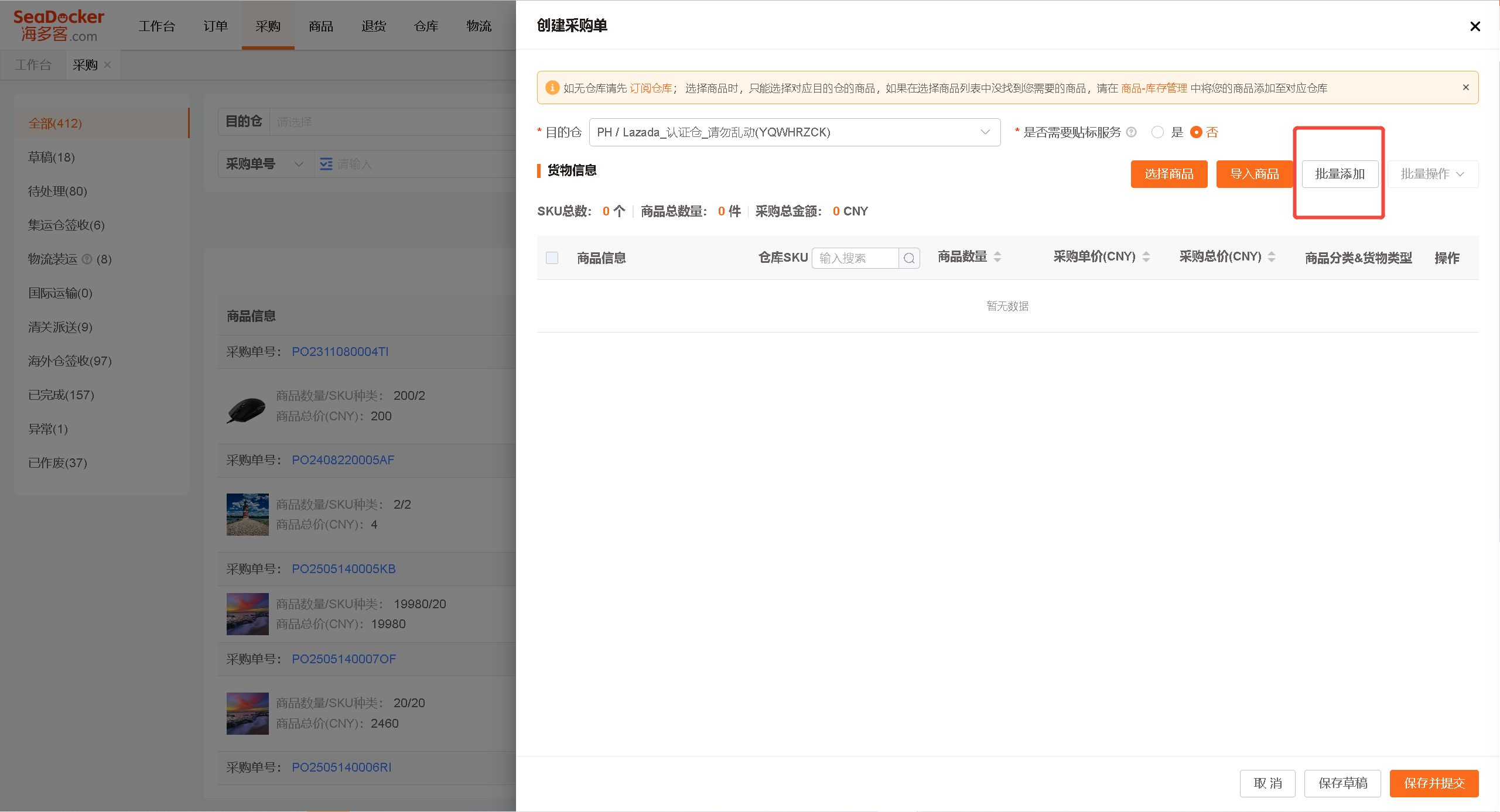Click the info icon in the notice banner
The image size is (1500, 812).
click(552, 88)
